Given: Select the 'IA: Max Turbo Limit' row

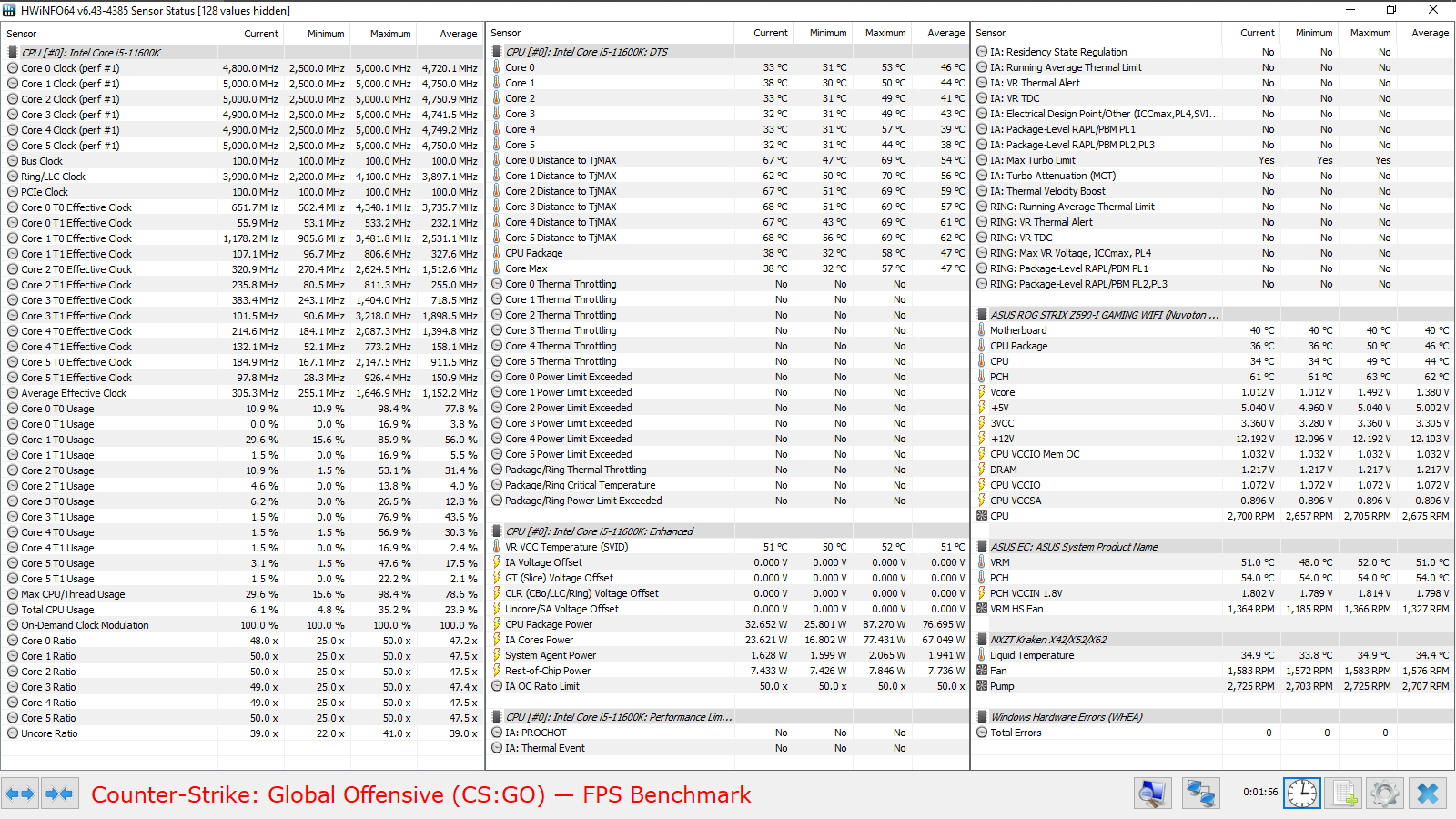Looking at the screenshot, I should [x=1213, y=160].
